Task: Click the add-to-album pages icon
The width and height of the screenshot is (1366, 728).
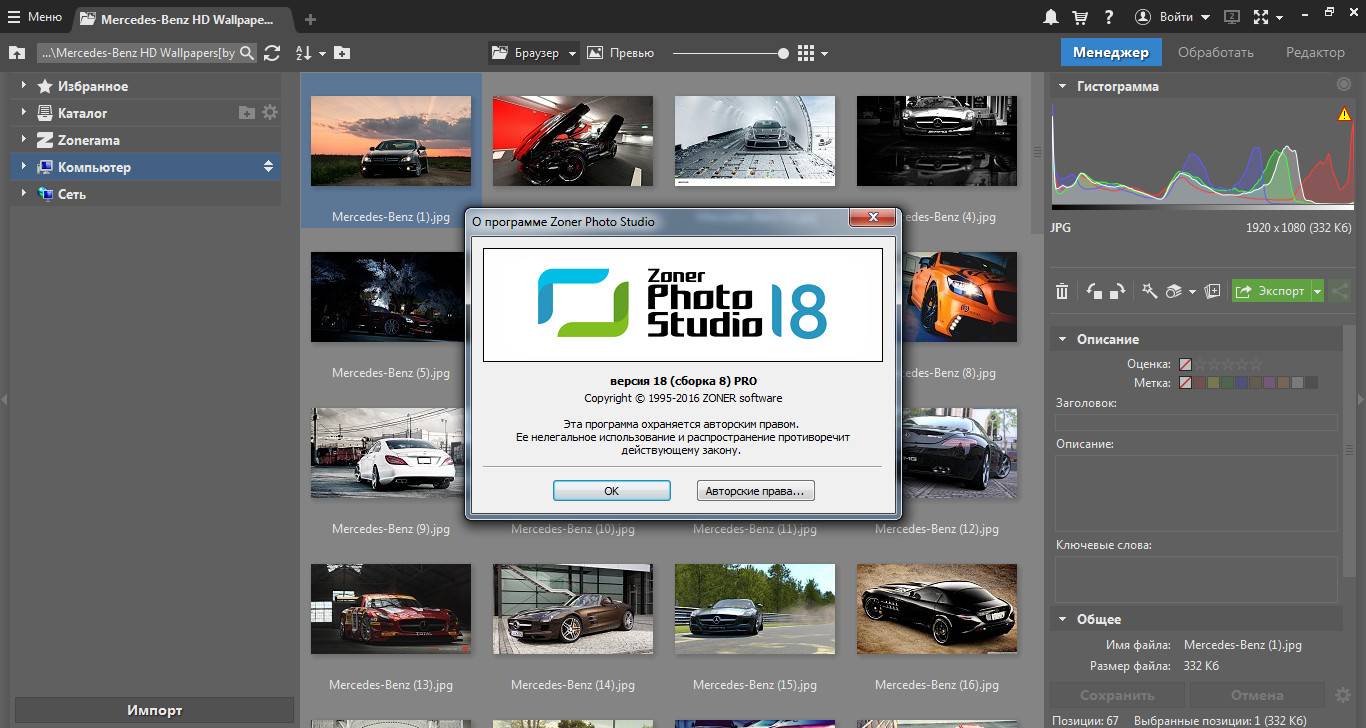Action: [x=1212, y=291]
